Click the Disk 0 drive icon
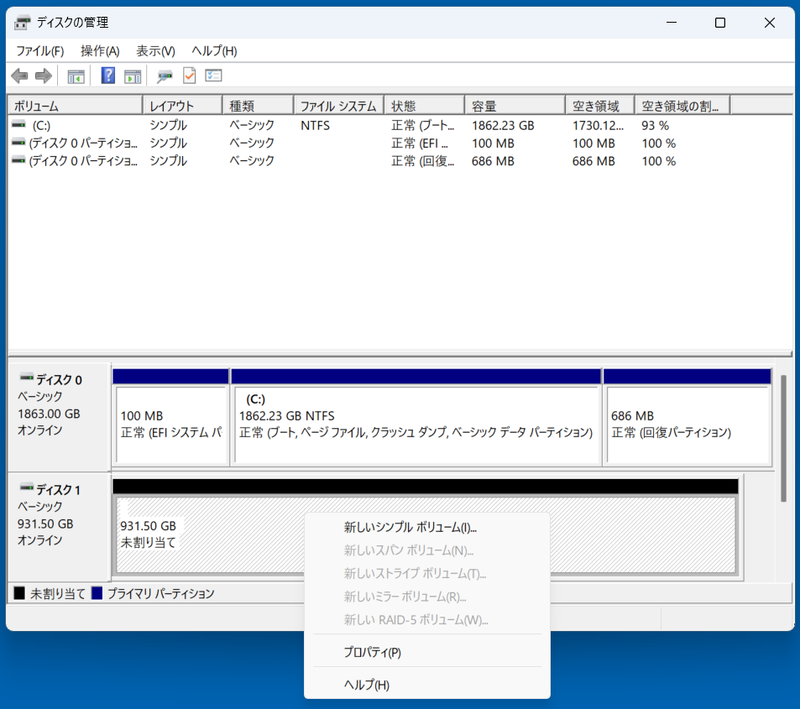Viewport: 800px width, 709px height. (27, 377)
